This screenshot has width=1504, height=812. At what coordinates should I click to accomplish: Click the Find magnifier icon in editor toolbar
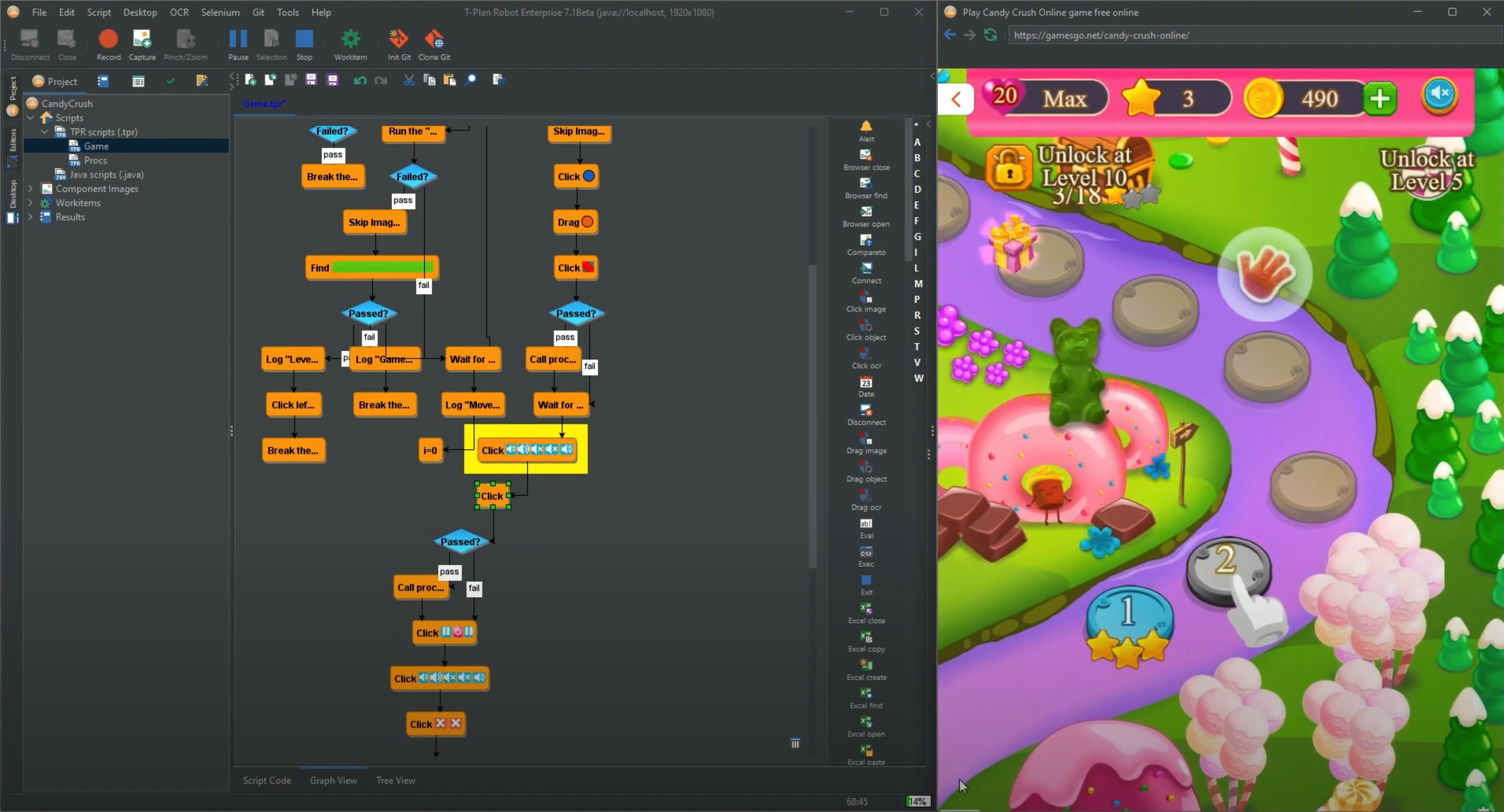coord(470,80)
